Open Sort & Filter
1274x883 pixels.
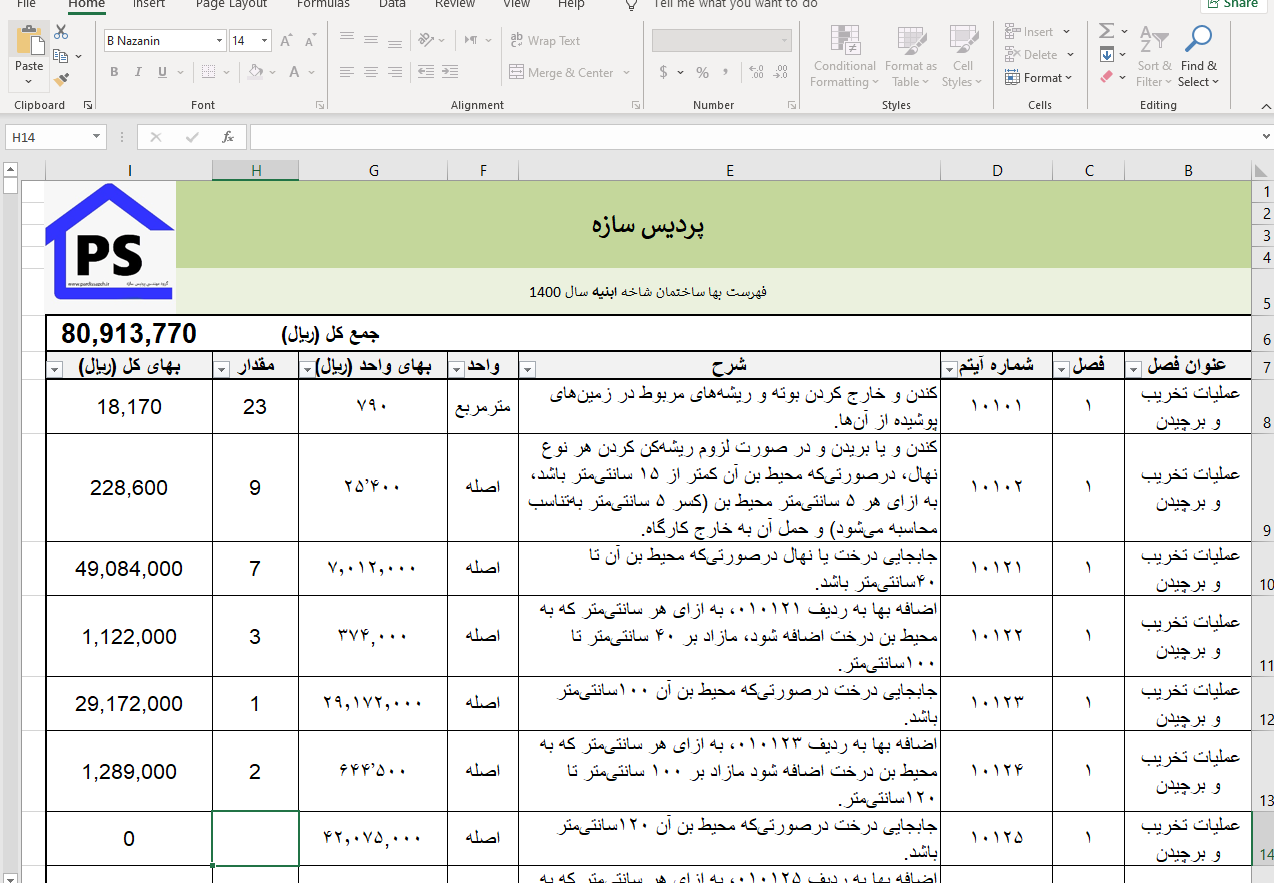(x=1153, y=56)
